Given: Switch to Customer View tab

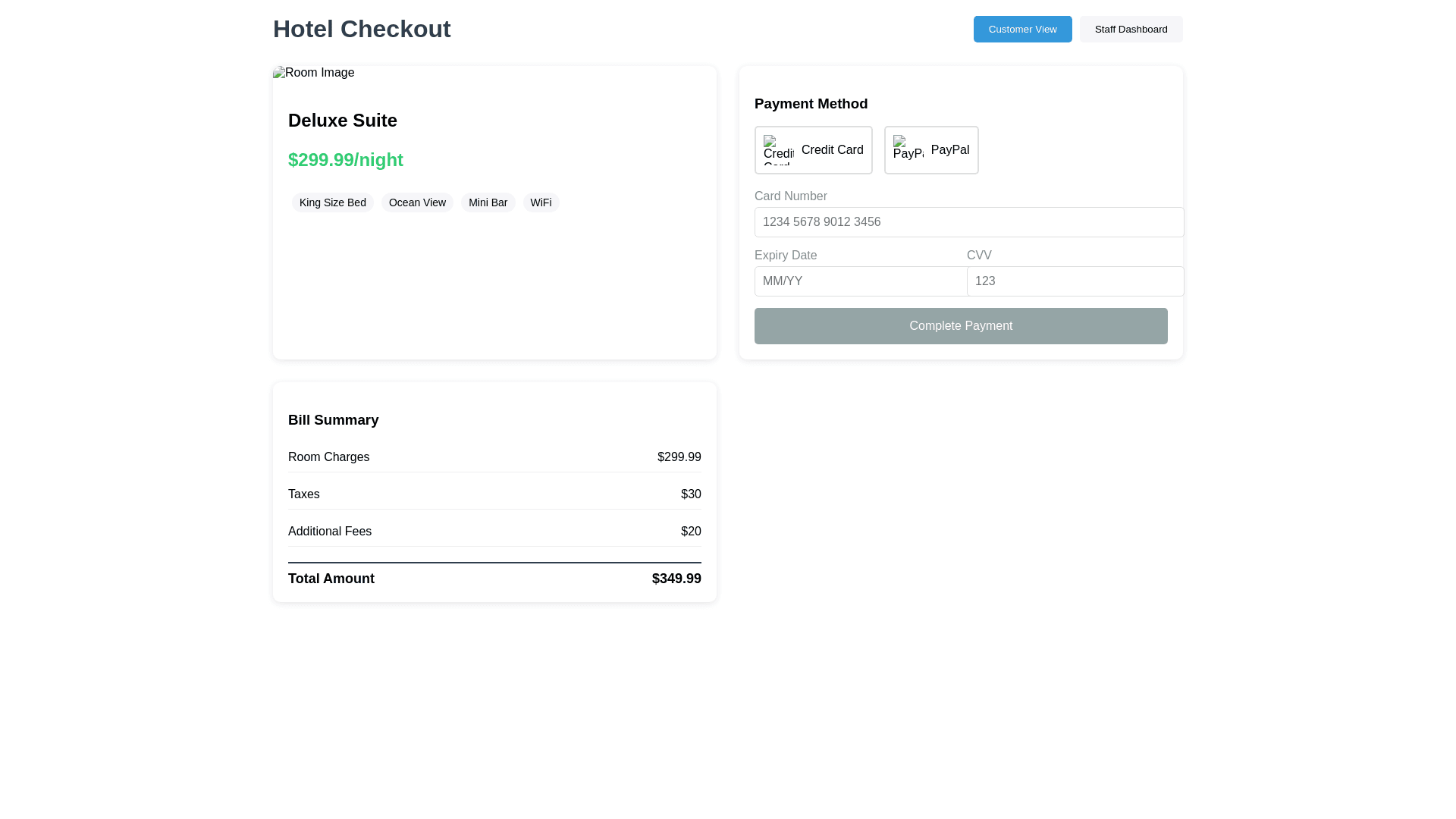Looking at the screenshot, I should (x=1022, y=30).
